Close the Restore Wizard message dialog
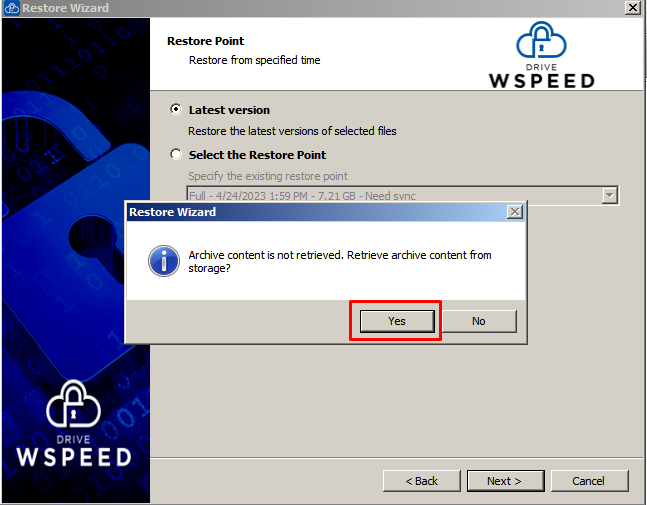This screenshot has width=647, height=505. [515, 212]
